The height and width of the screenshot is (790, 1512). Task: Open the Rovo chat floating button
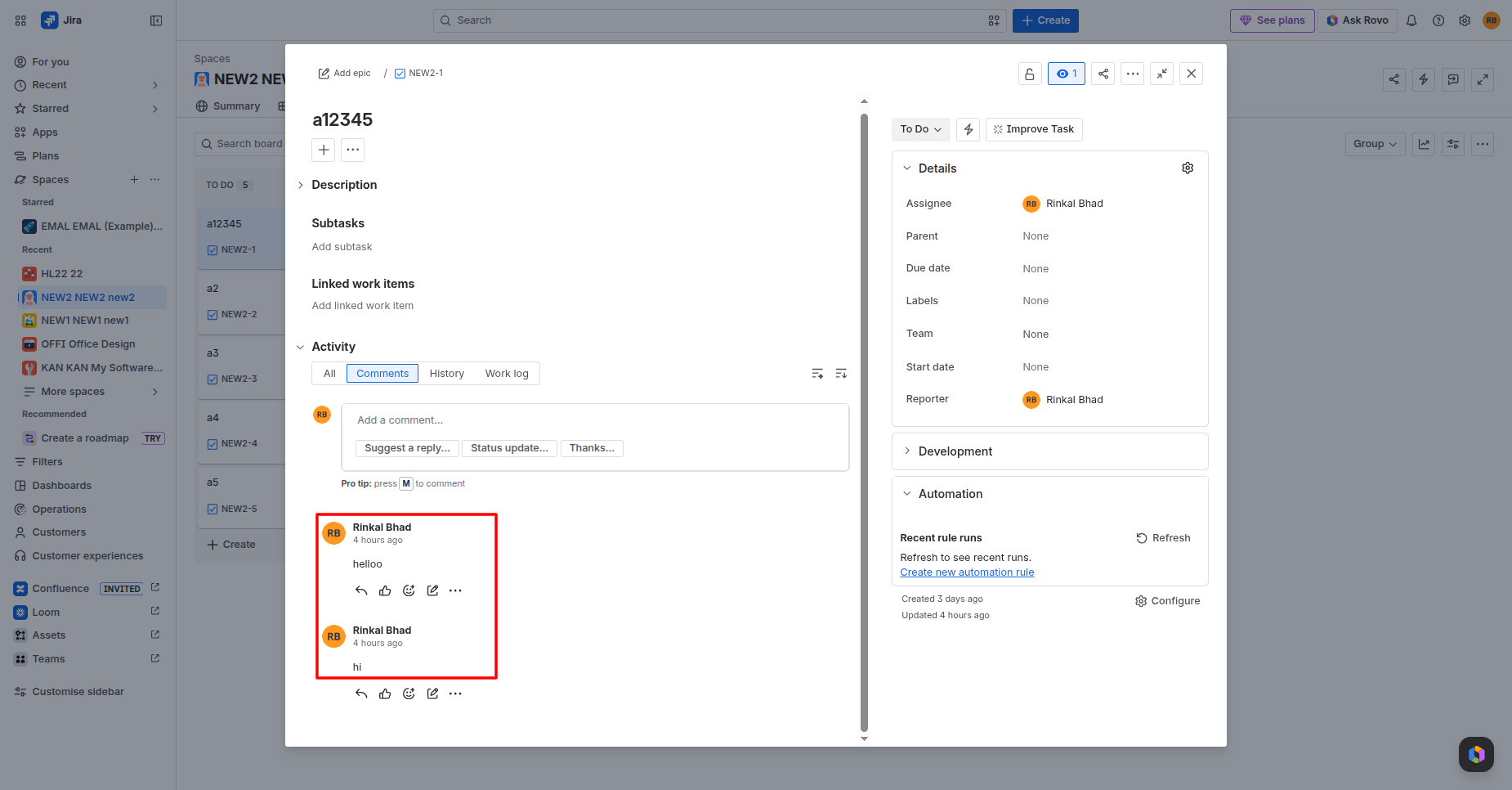[1476, 754]
